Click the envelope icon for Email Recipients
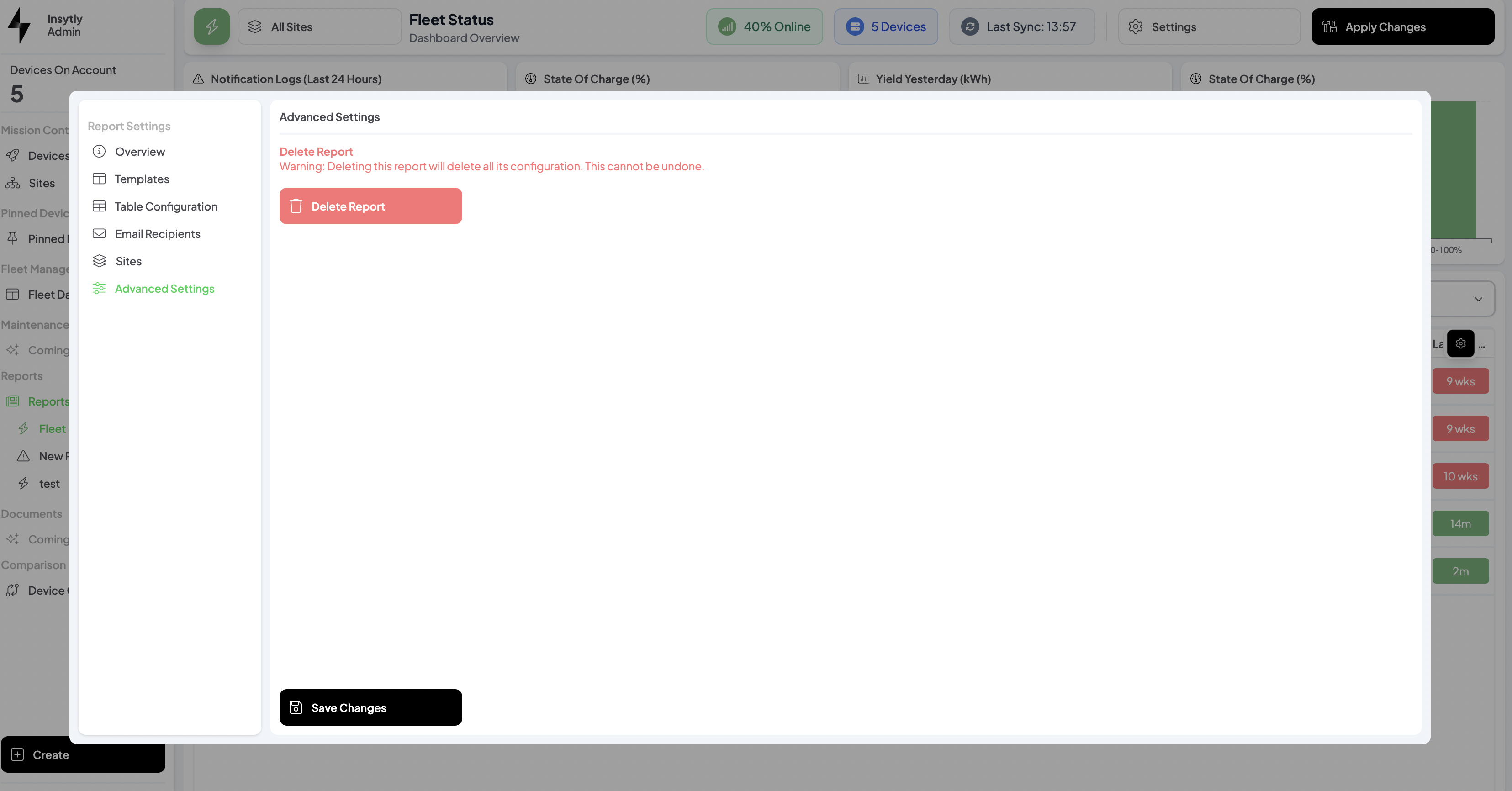The image size is (1512, 791). point(99,233)
